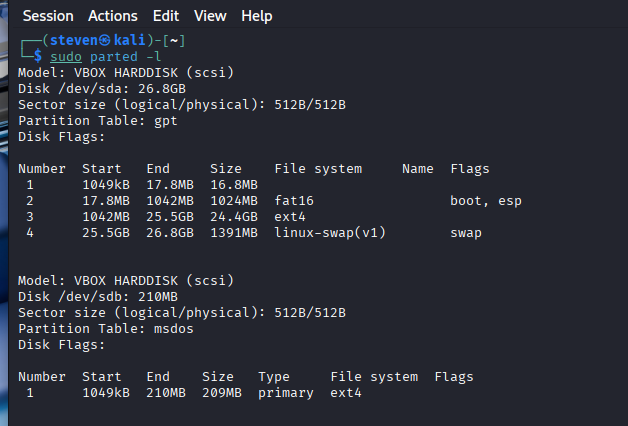The height and width of the screenshot is (426, 628).
Task: Open the Actions menu
Action: (113, 16)
